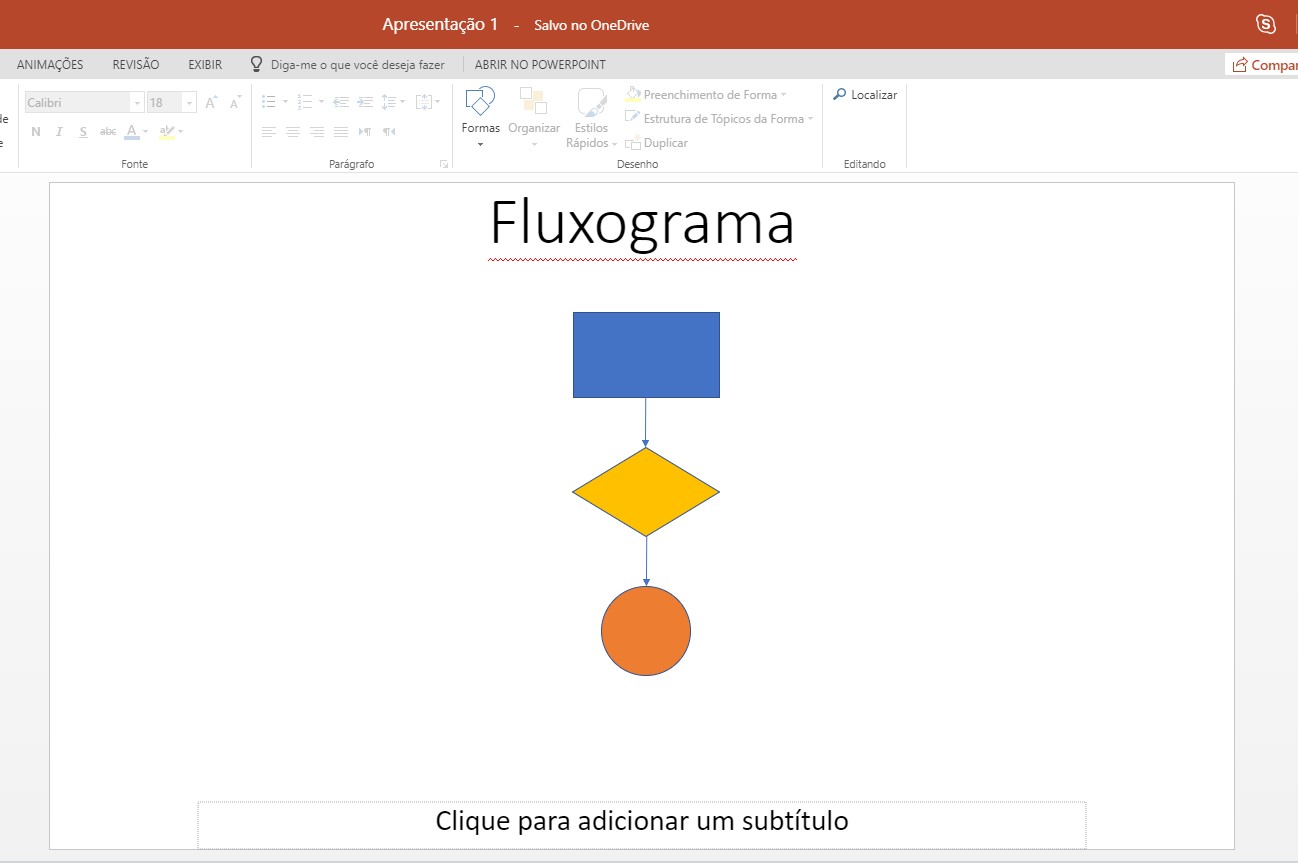Decrease font size with smaller A icon

pyautogui.click(x=235, y=102)
